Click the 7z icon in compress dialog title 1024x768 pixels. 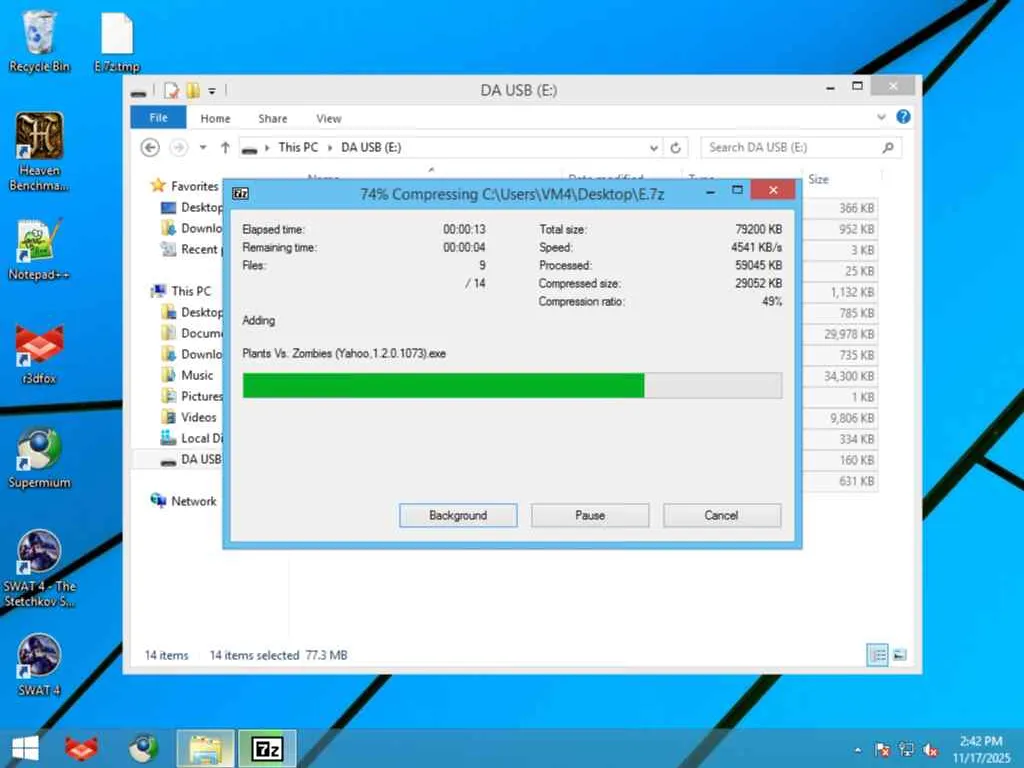240,193
